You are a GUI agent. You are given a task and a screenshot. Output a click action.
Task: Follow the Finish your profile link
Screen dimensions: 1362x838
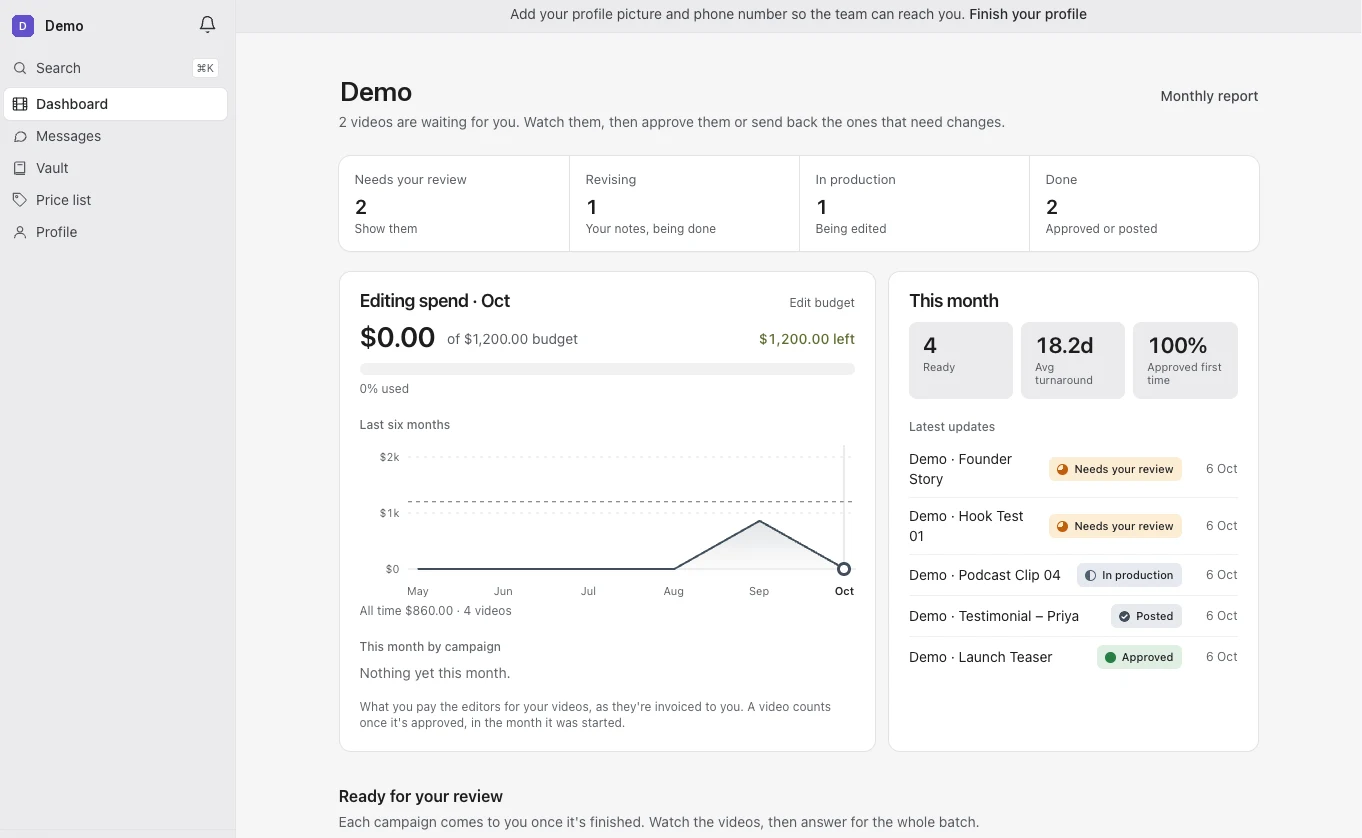pos(1028,14)
